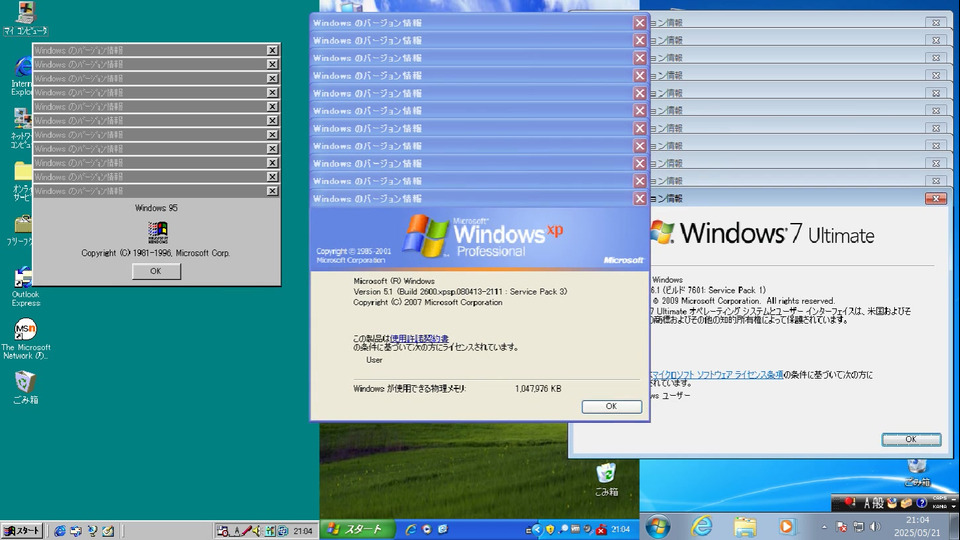This screenshot has height=540, width=960.
Task: Expand hidden tray icons chevron in XP taskbar
Action: [538, 529]
